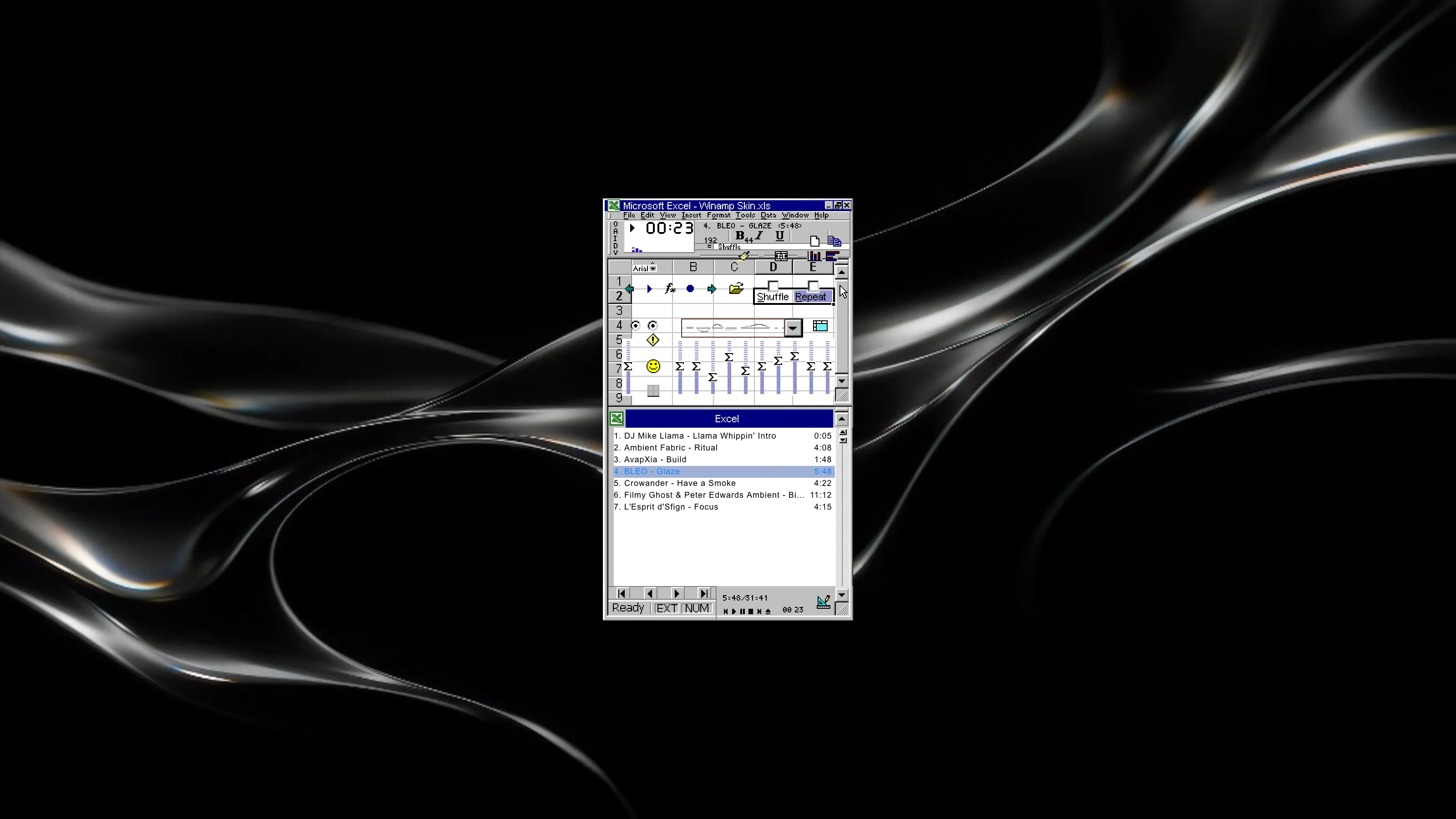Click the Excel logo icon in the playlist header
The width and height of the screenshot is (1456, 819).
(x=617, y=418)
